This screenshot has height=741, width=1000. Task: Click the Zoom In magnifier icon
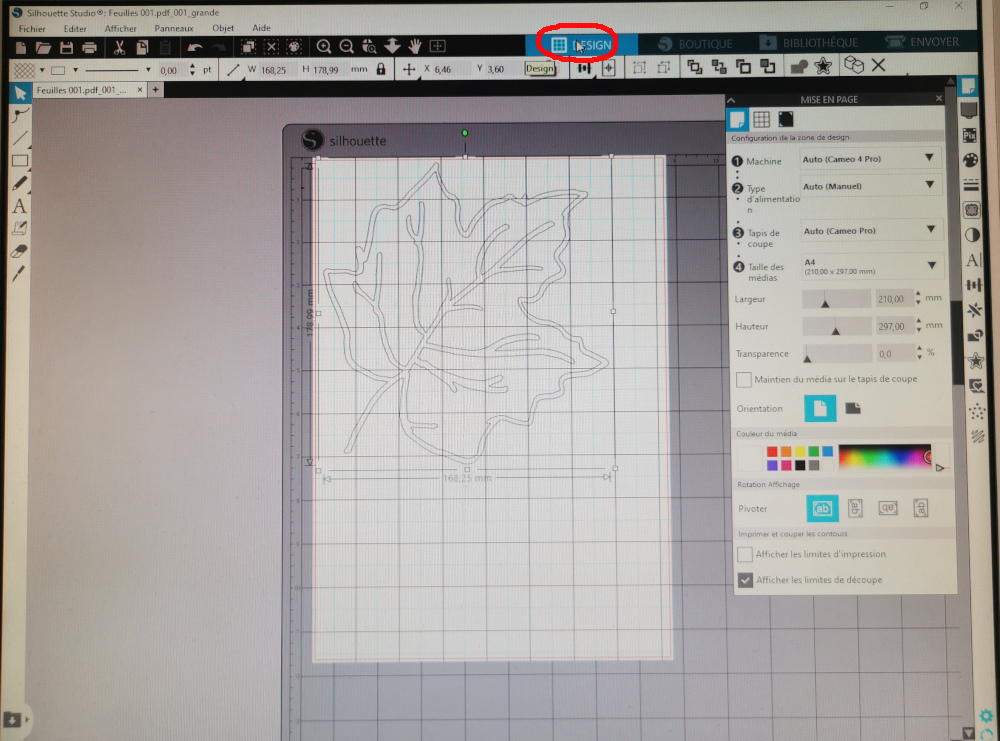324,46
